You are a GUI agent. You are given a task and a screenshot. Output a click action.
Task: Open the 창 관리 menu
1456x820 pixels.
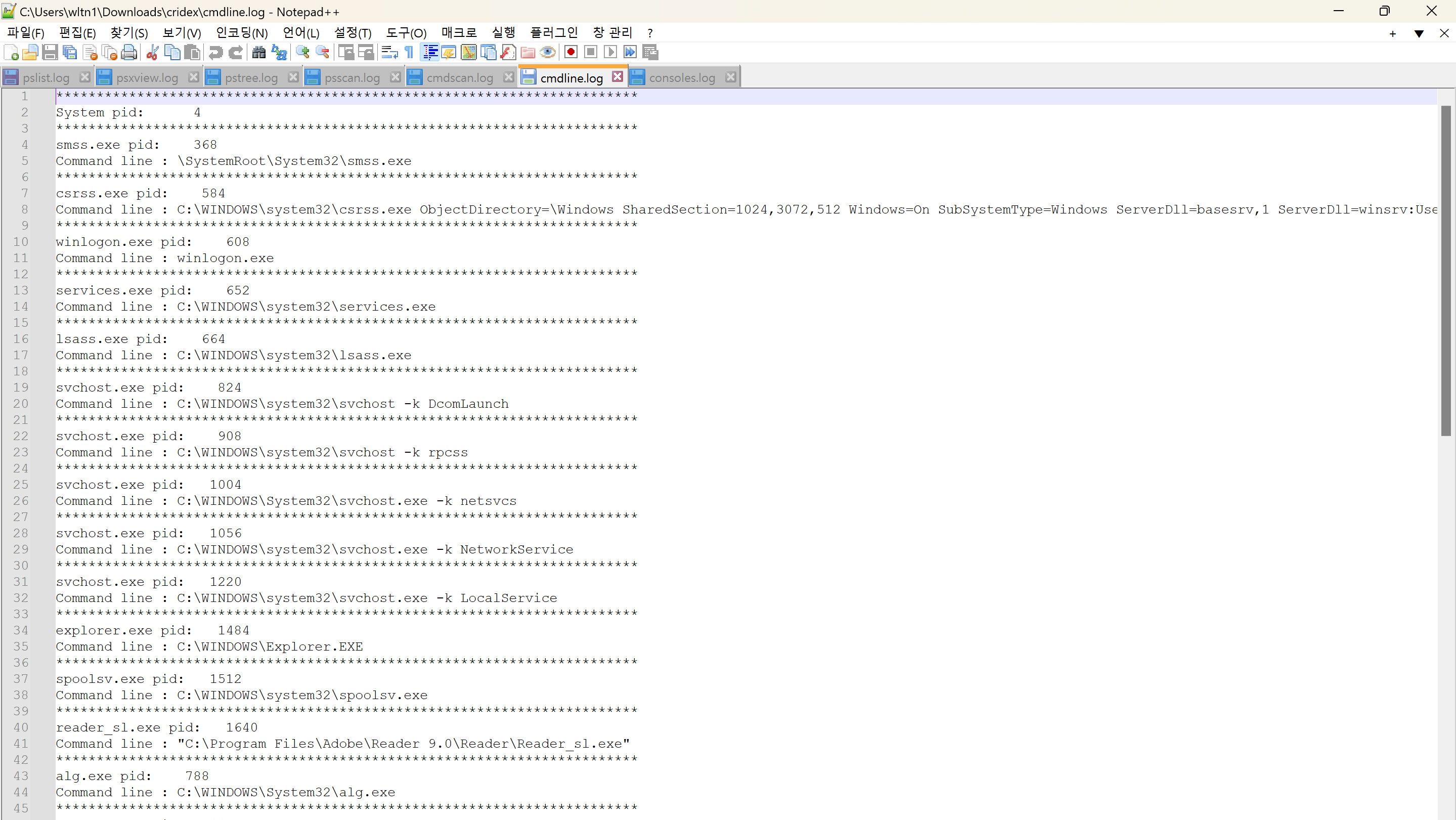tap(613, 33)
